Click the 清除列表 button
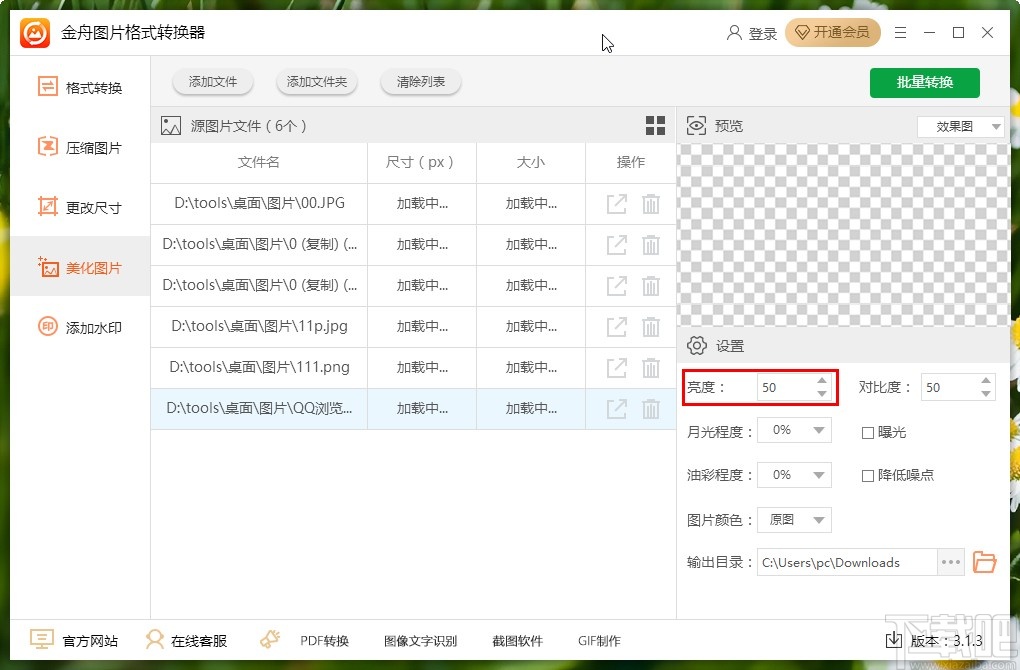Screen dimensions: 1020x670 pyautogui.click(x=420, y=83)
